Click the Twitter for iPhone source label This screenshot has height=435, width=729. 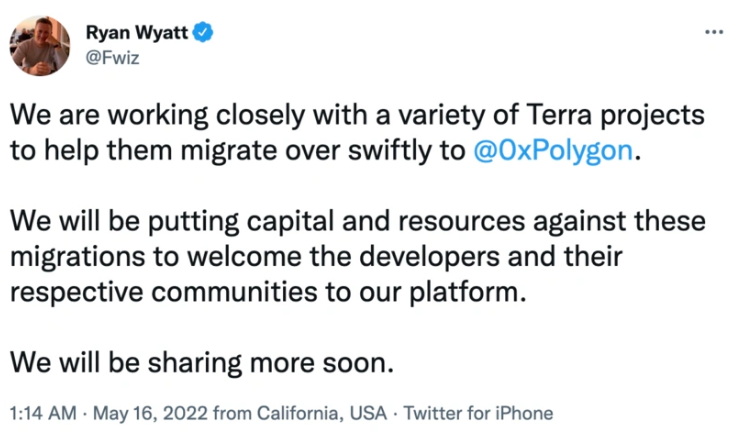(x=478, y=413)
